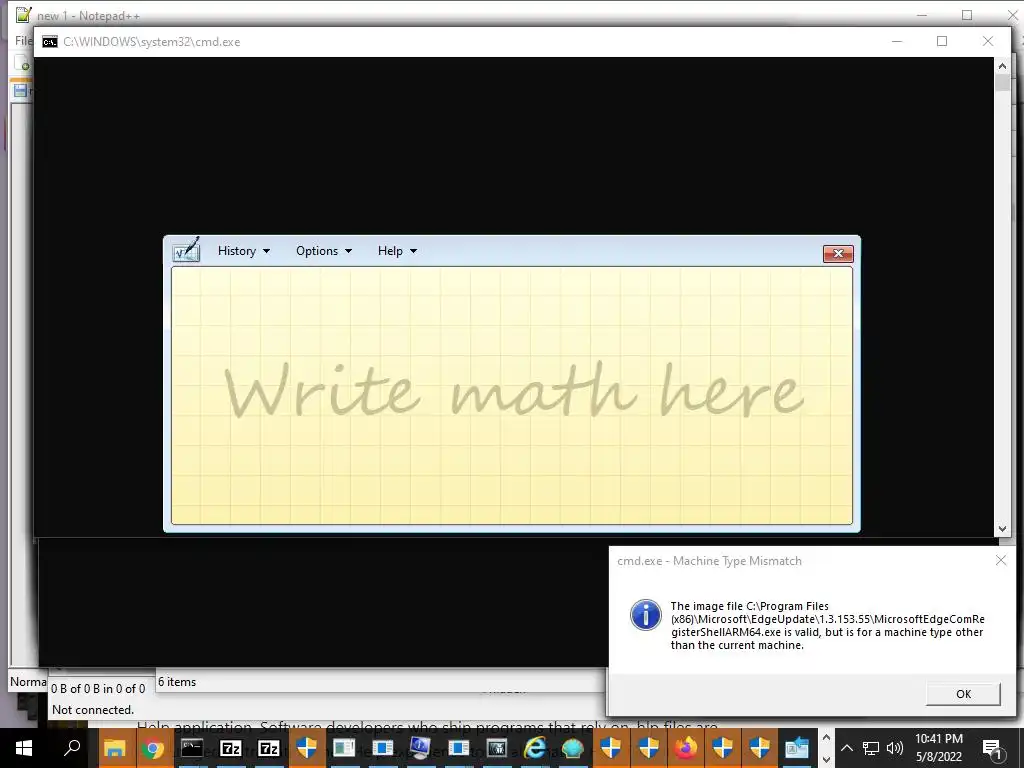Switch to Command Prompt taskbar icon

coord(191,748)
